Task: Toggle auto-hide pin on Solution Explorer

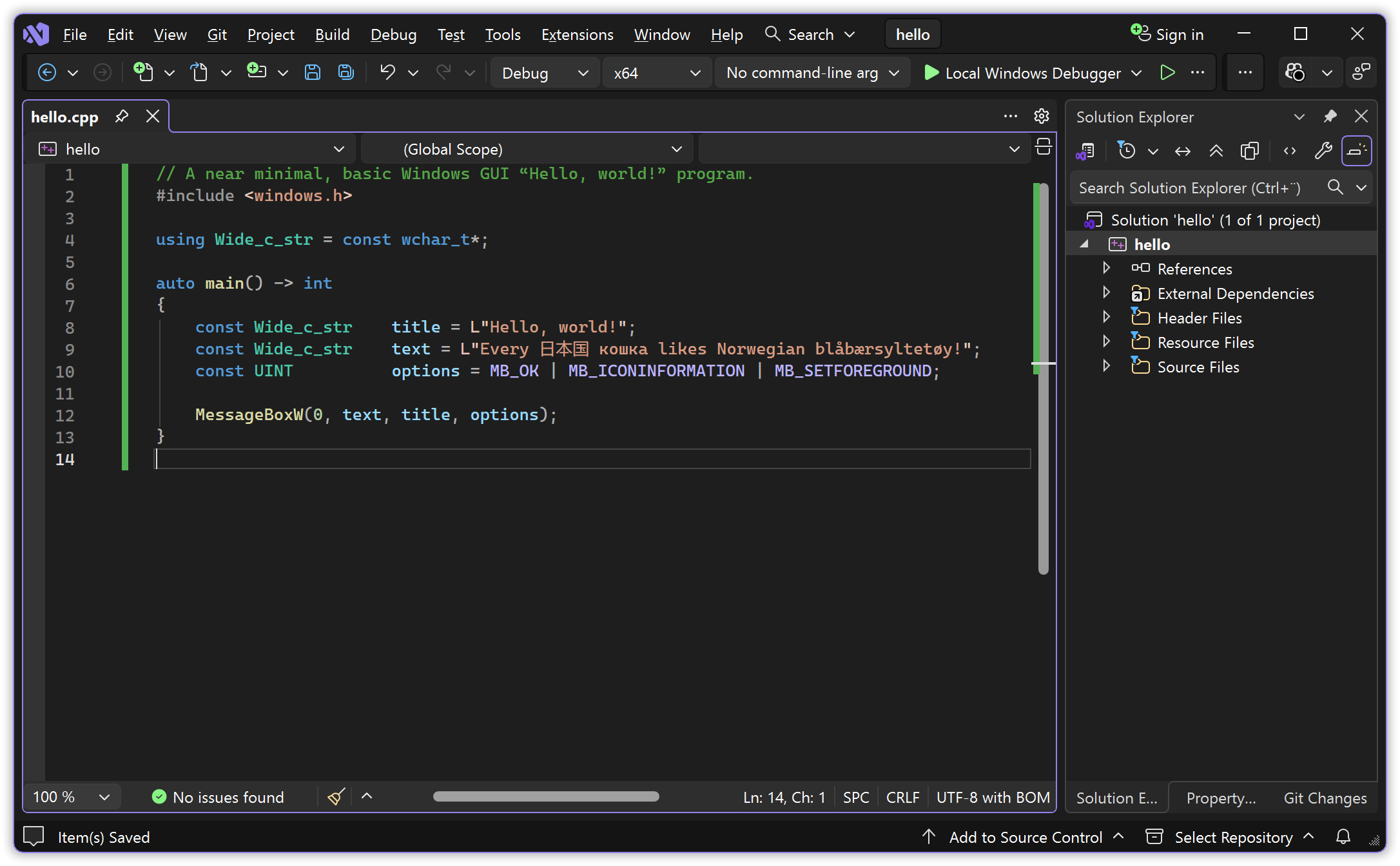Action: click(1330, 117)
